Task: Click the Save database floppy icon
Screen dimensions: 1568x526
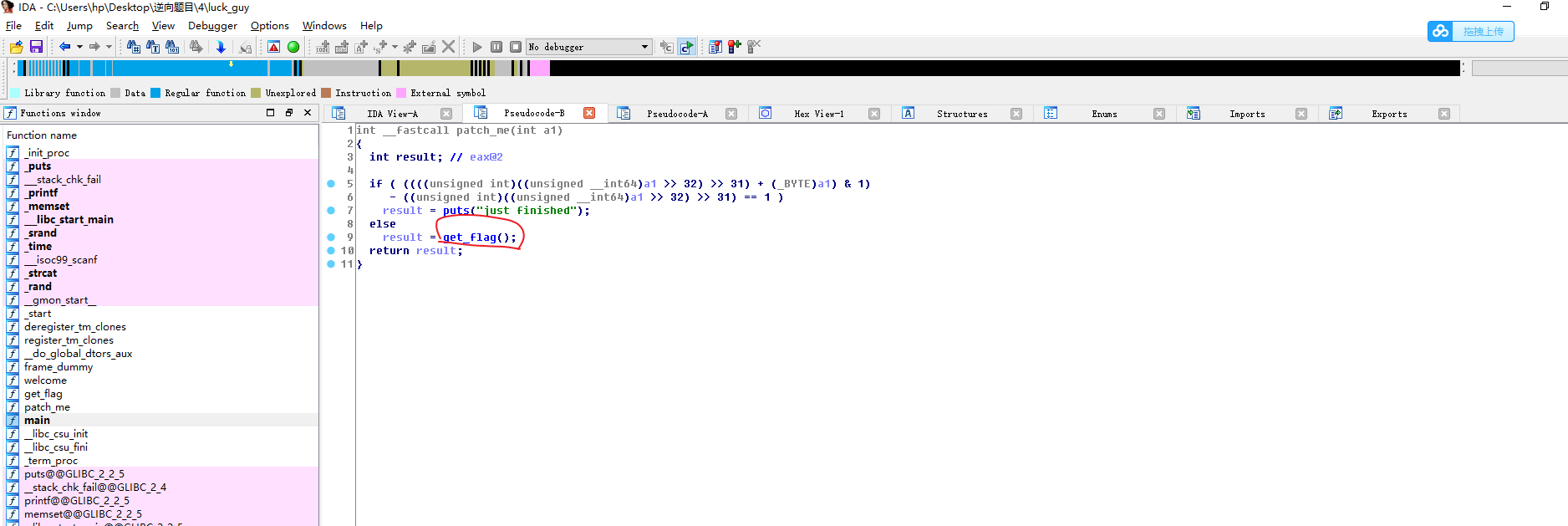Action: coord(36,47)
